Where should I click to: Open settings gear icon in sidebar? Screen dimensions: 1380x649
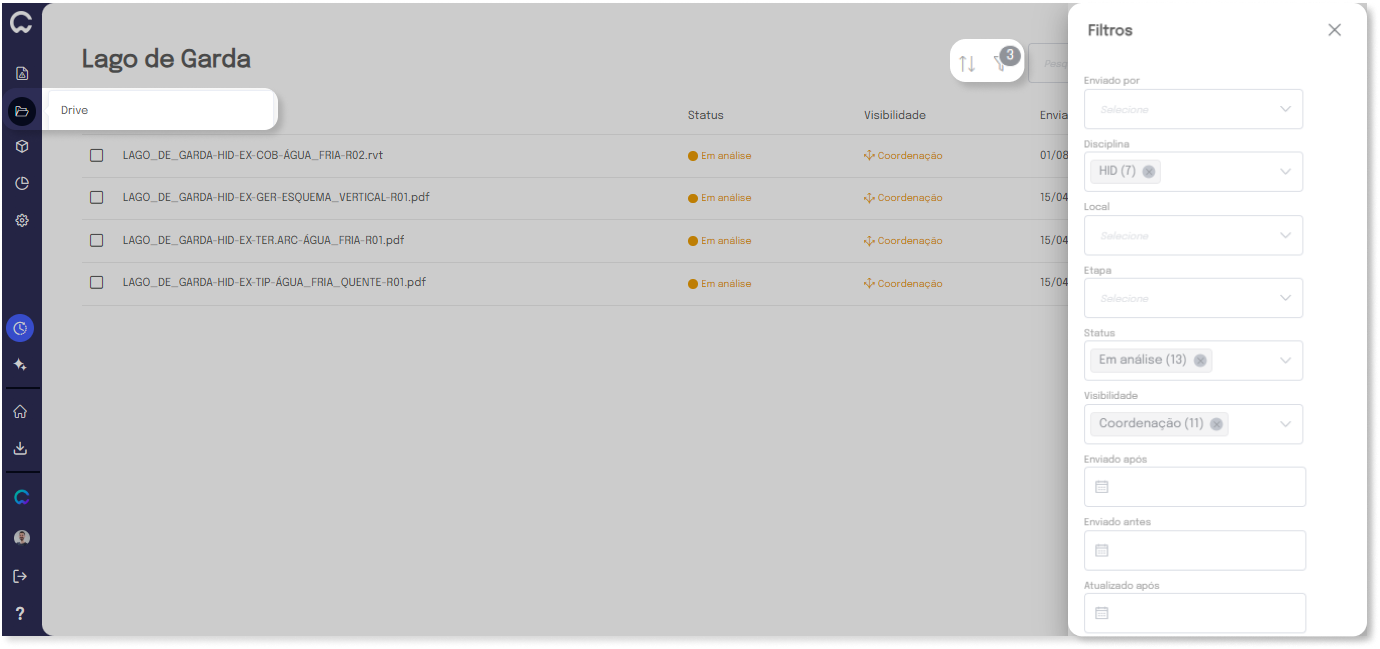coord(22,220)
